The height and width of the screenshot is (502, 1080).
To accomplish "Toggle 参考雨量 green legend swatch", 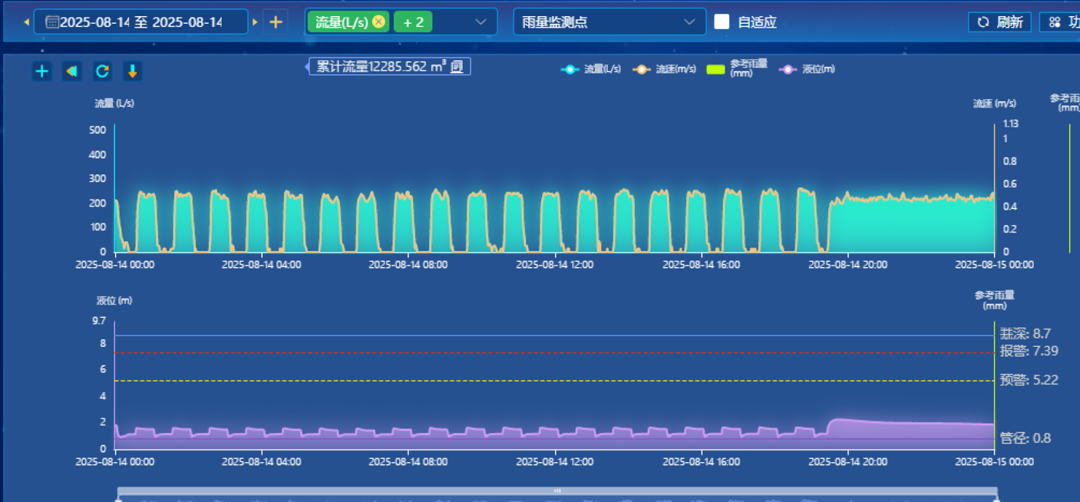I will [x=716, y=69].
